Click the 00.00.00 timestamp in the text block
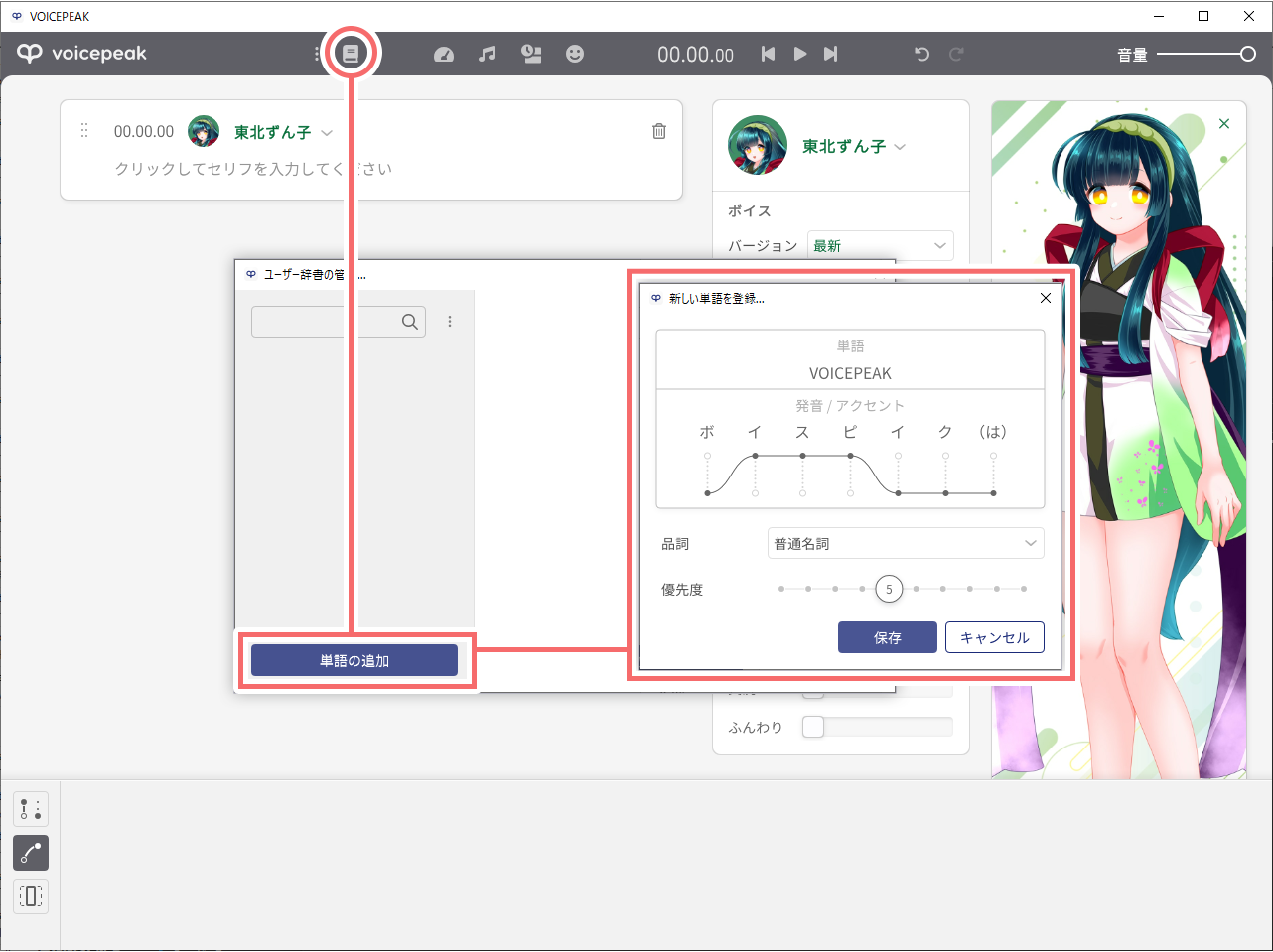1273x952 pixels. click(144, 131)
